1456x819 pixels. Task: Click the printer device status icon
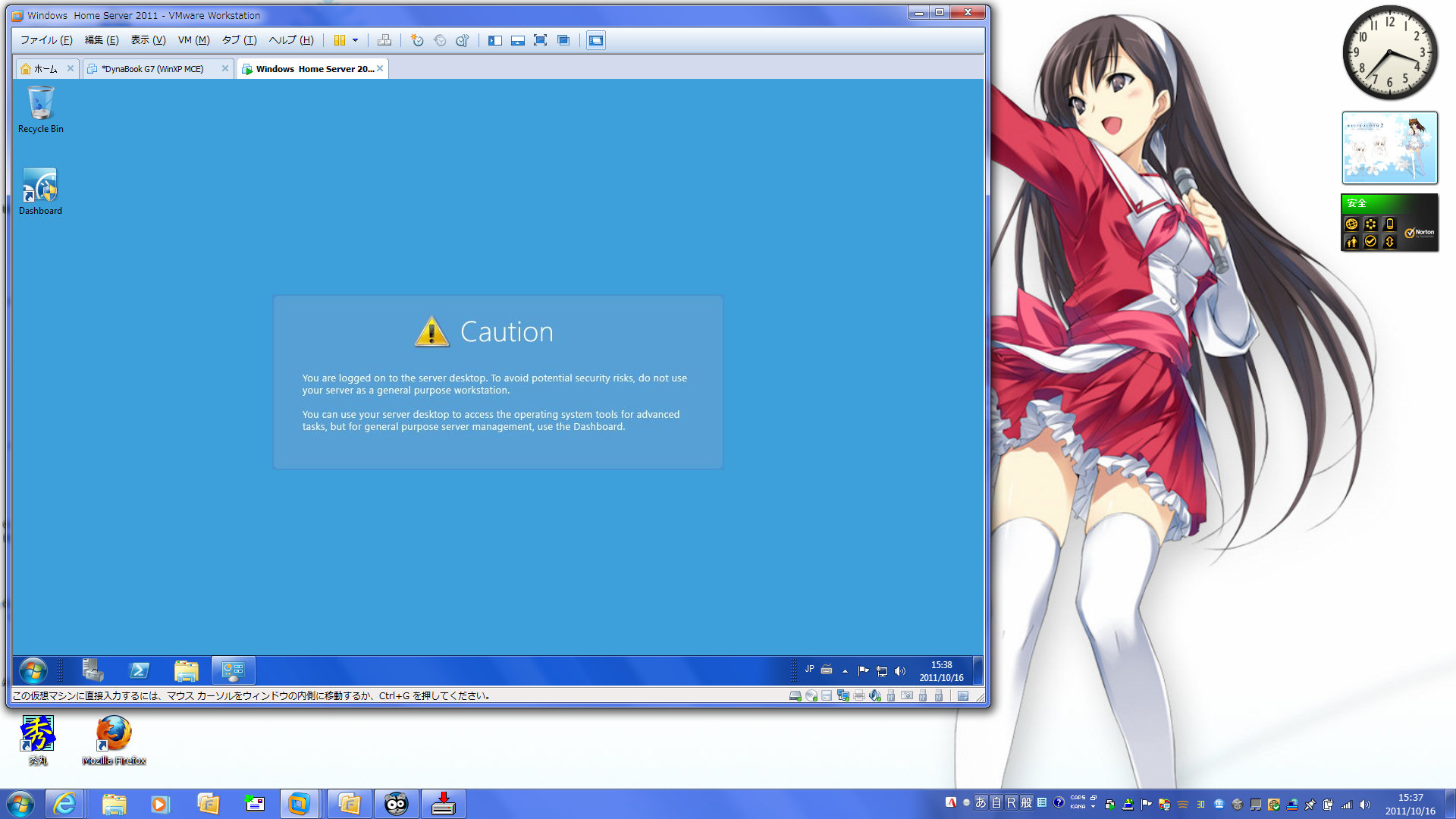pyautogui.click(x=859, y=695)
